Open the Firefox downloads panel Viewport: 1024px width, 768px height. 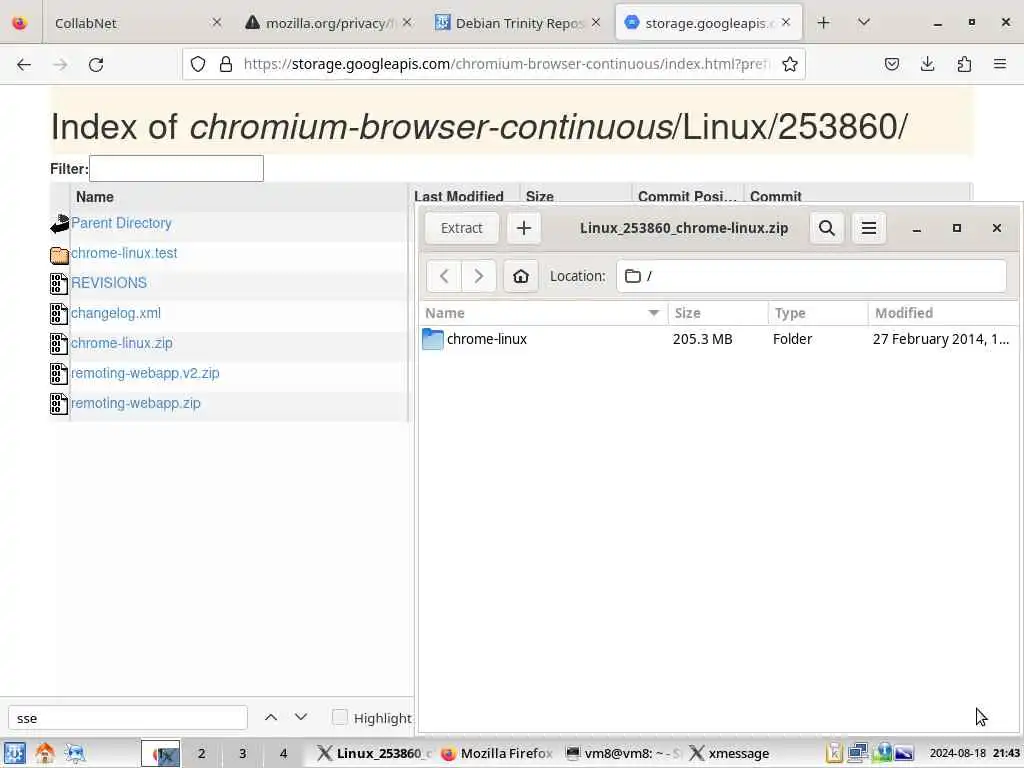click(x=927, y=64)
